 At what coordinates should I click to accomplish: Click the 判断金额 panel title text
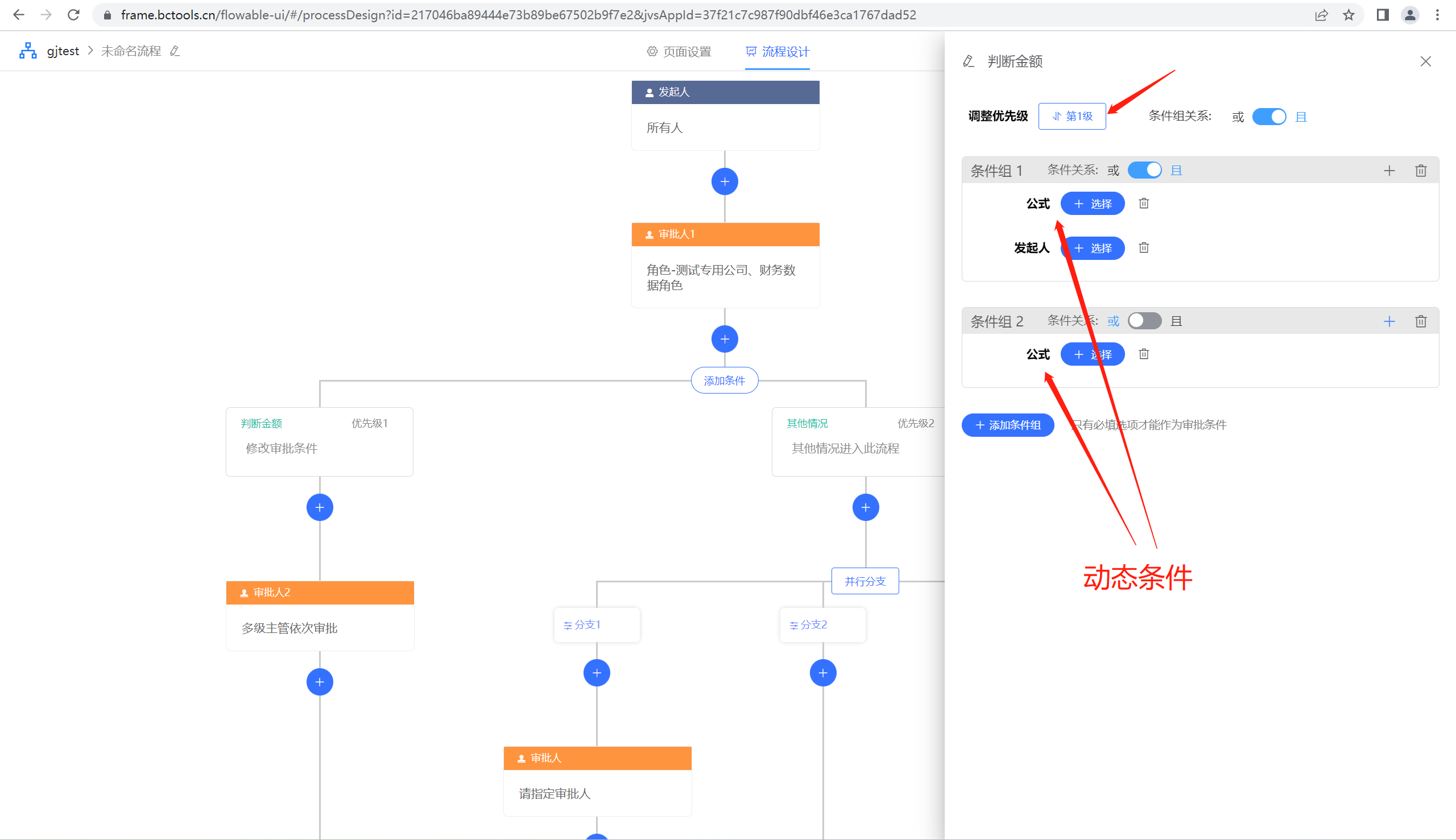1015,61
